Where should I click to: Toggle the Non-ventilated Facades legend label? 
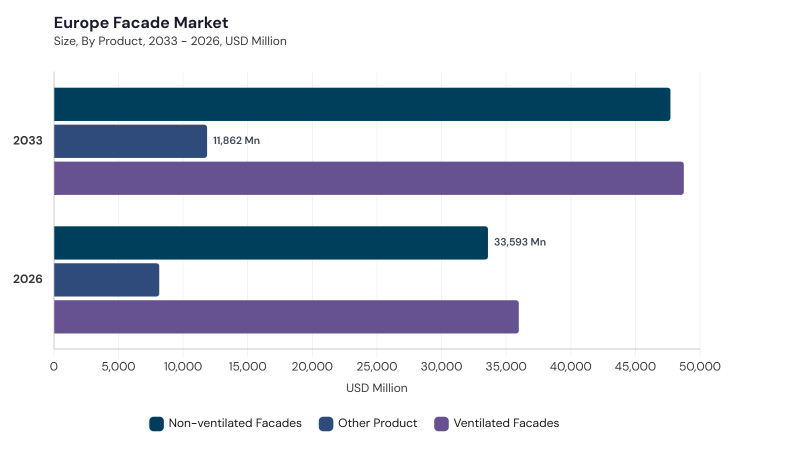pos(235,423)
